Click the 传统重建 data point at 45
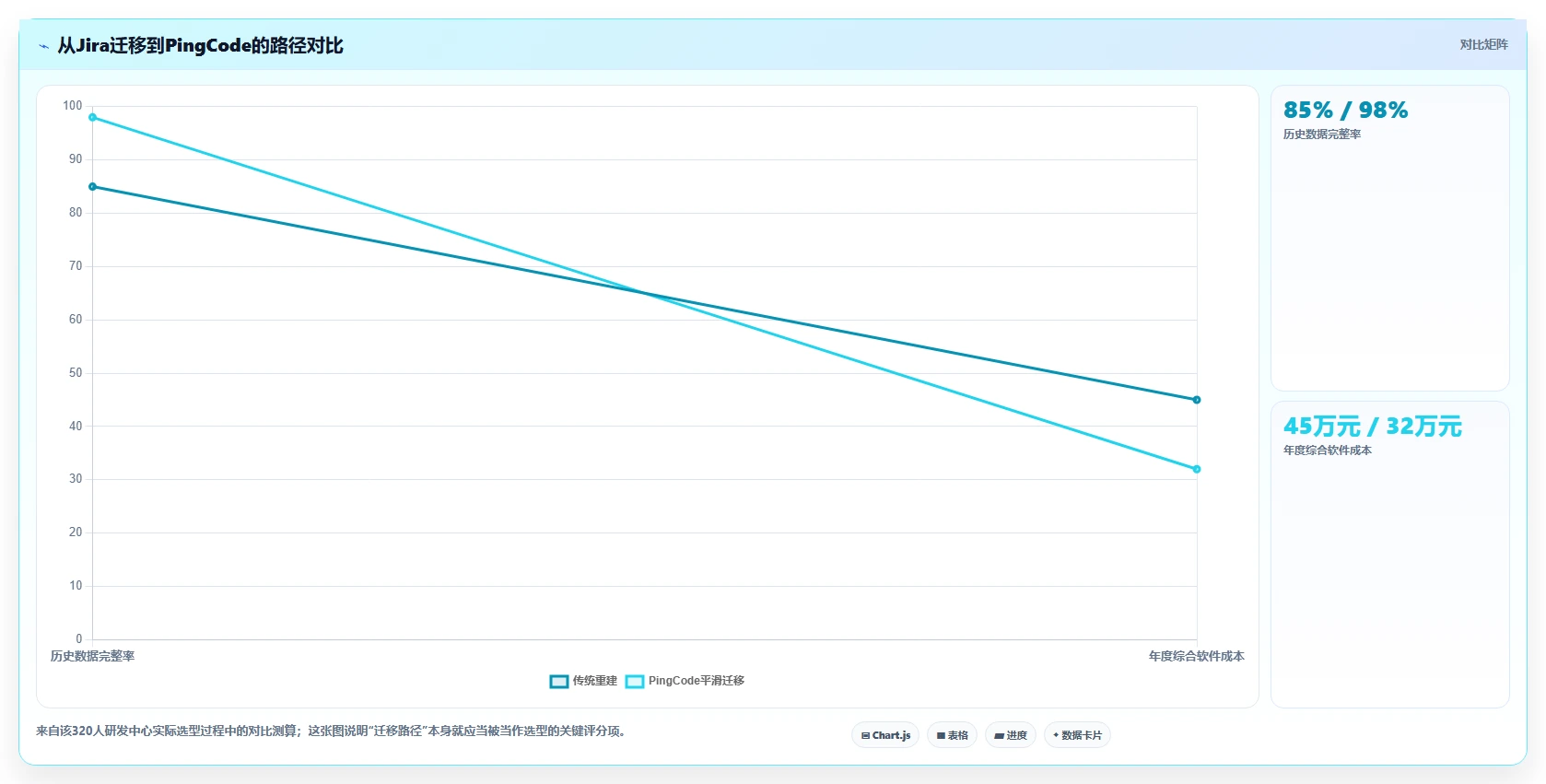This screenshot has width=1546, height=784. [1197, 400]
